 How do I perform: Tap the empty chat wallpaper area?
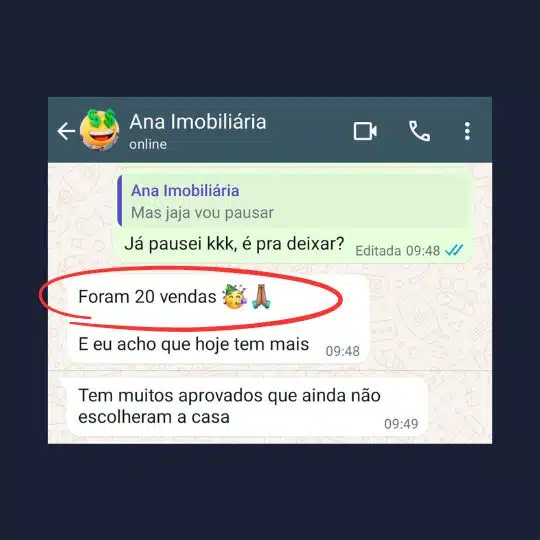click(430, 320)
